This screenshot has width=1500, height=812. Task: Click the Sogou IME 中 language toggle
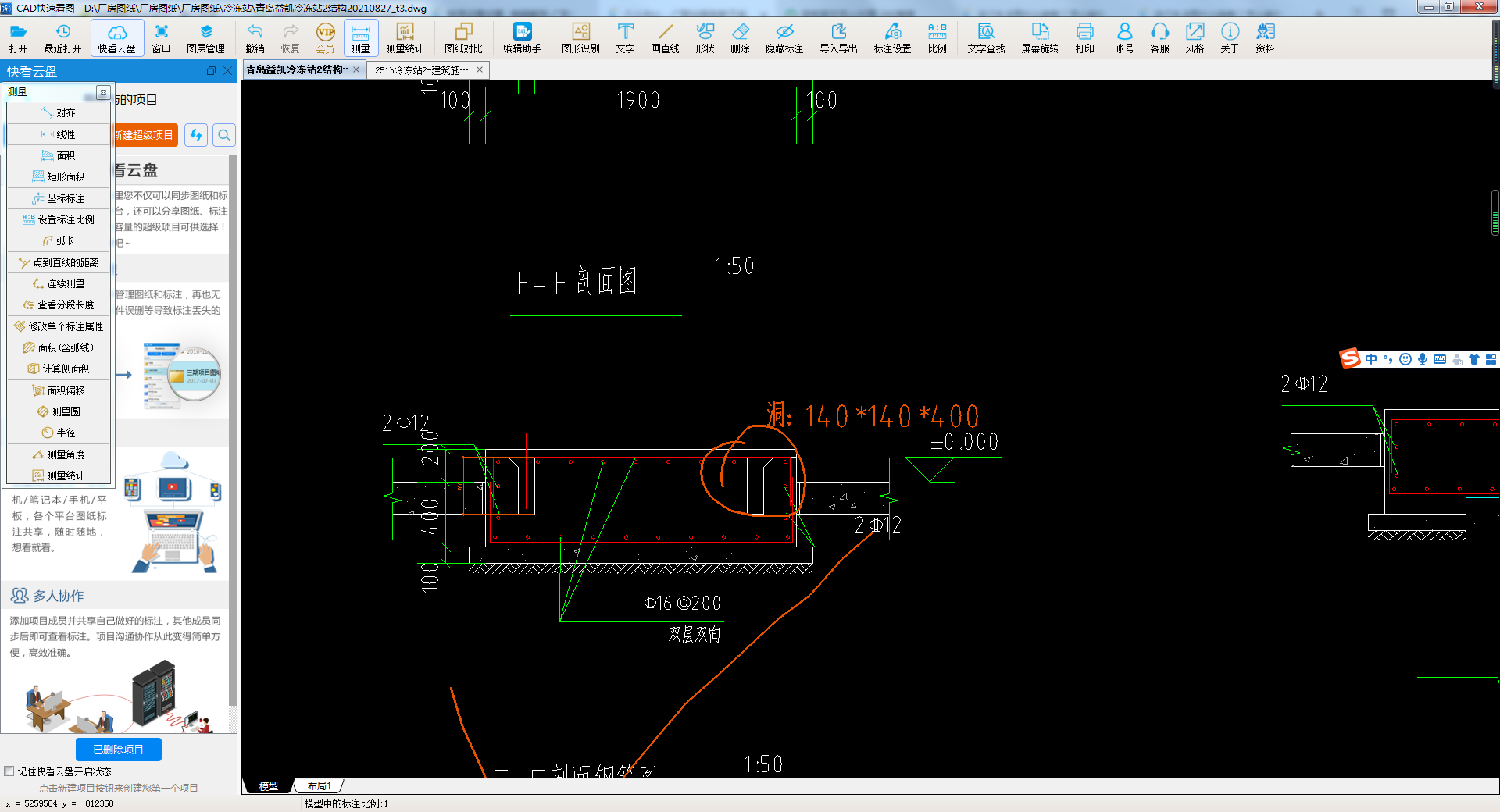click(x=1371, y=359)
